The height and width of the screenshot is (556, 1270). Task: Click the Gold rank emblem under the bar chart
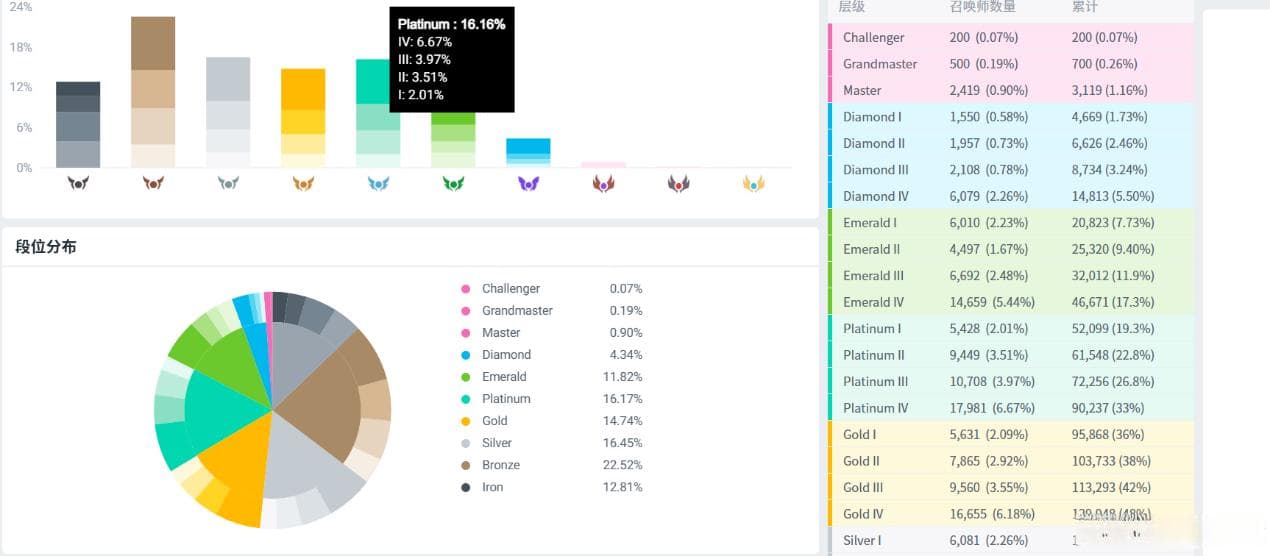tap(303, 183)
